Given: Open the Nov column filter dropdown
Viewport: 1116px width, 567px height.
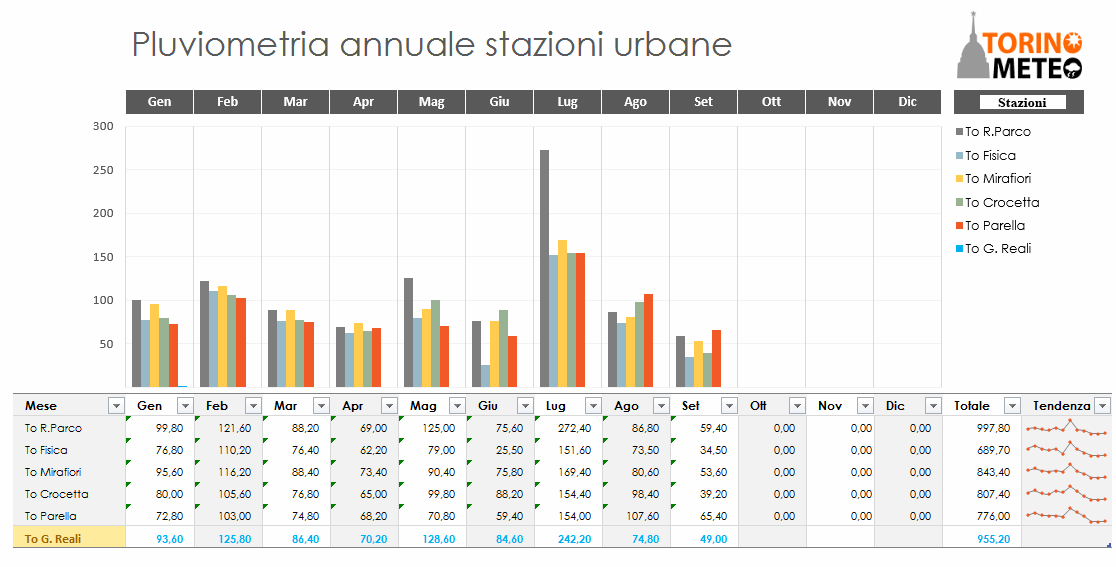Looking at the screenshot, I should tap(865, 406).
